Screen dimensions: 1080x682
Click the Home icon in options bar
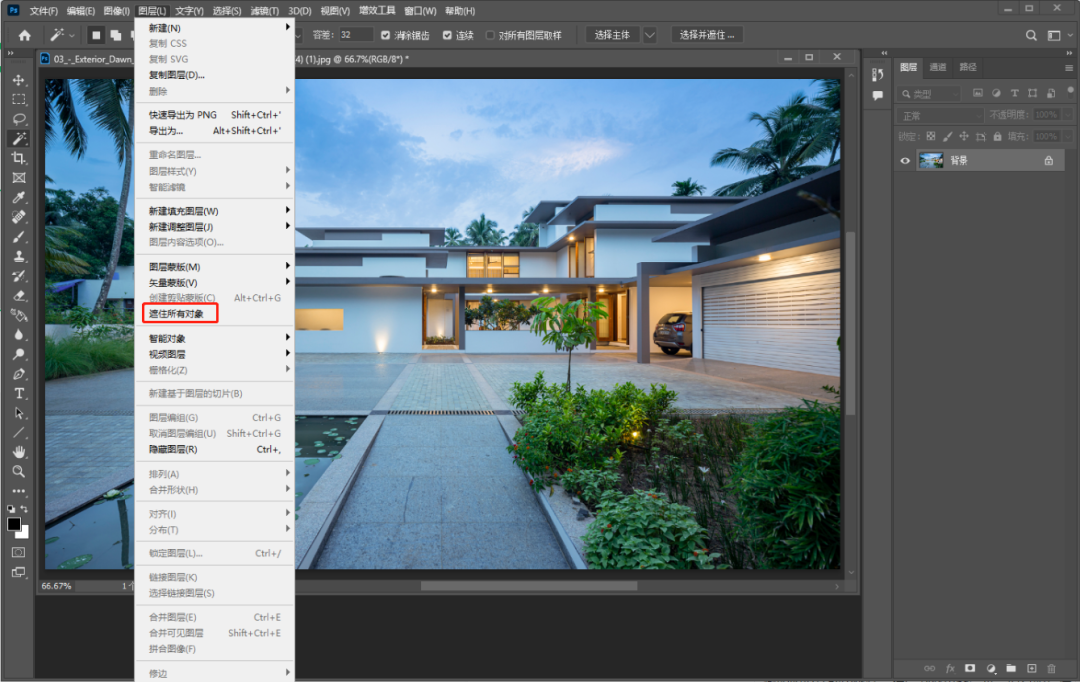click(x=25, y=35)
